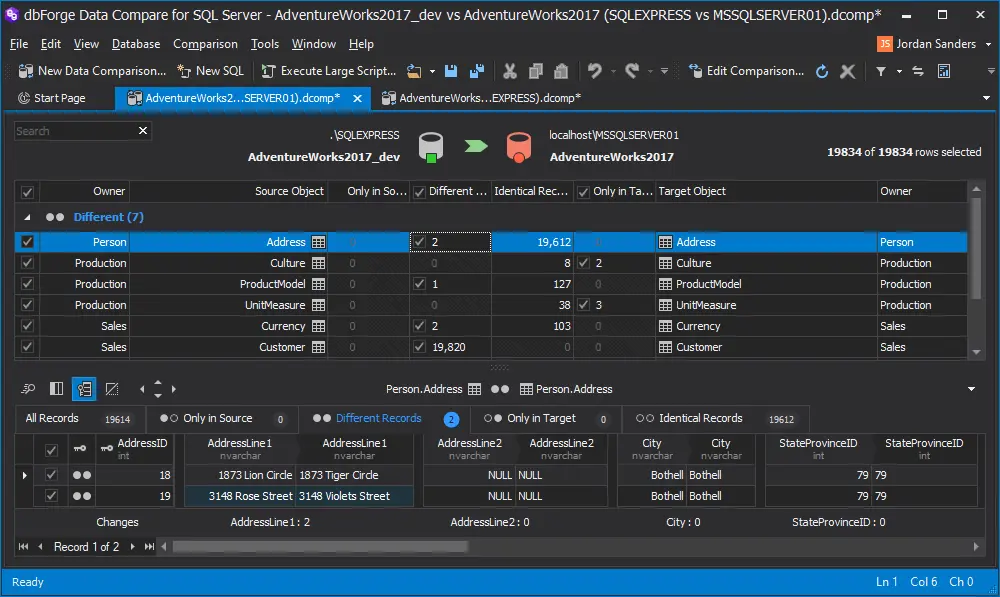Open dropdown arrow beside Person.Address on right

point(971,389)
